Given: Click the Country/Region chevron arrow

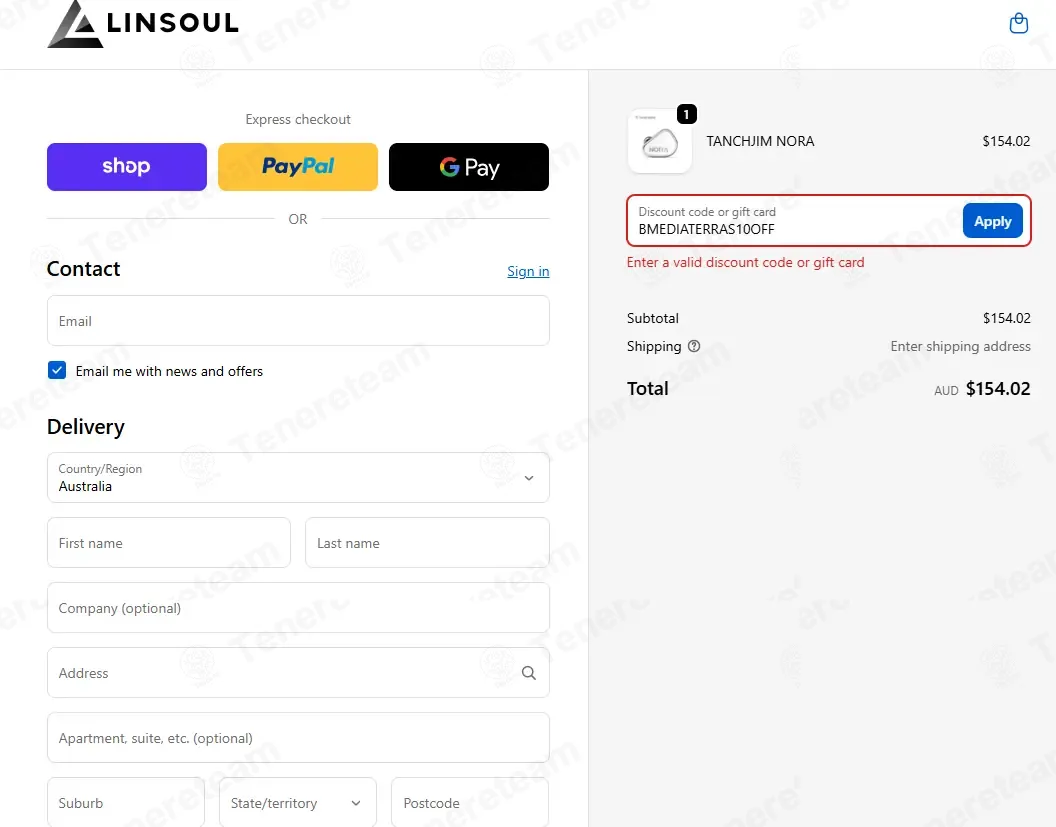Looking at the screenshot, I should click(x=529, y=478).
